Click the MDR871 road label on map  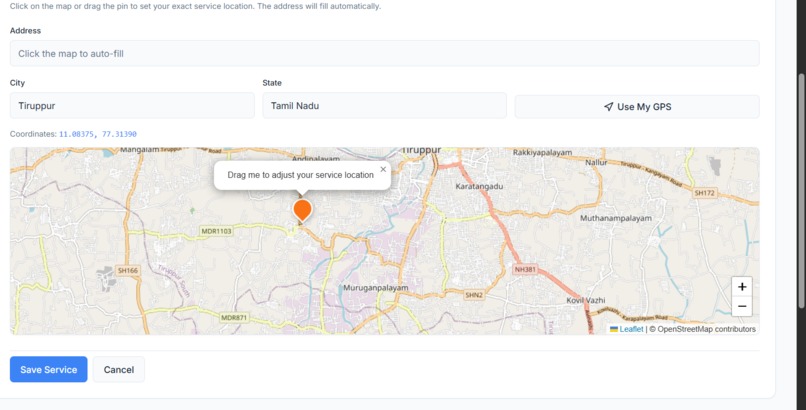point(234,318)
